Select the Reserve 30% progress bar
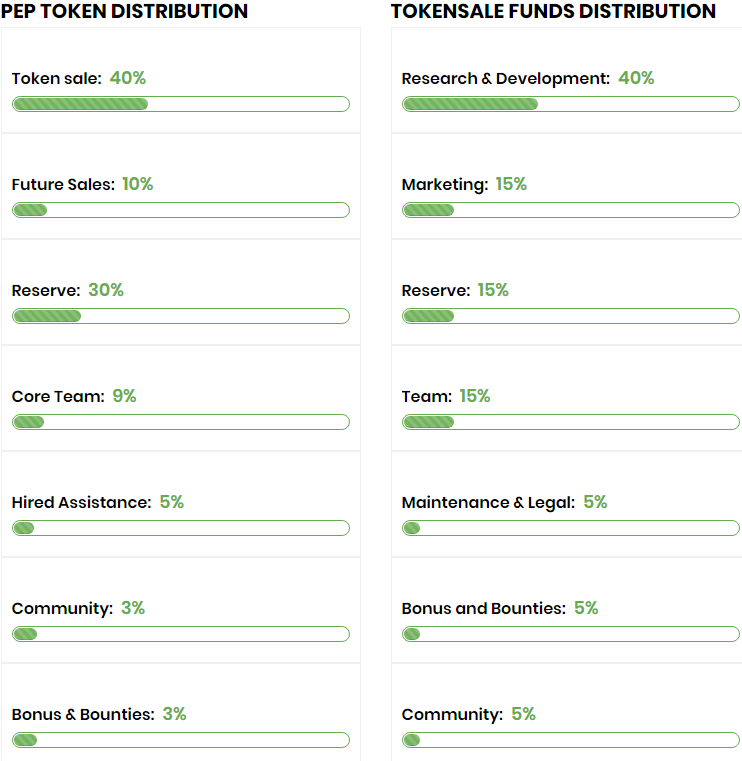The width and height of the screenshot is (742, 761). click(x=180, y=316)
